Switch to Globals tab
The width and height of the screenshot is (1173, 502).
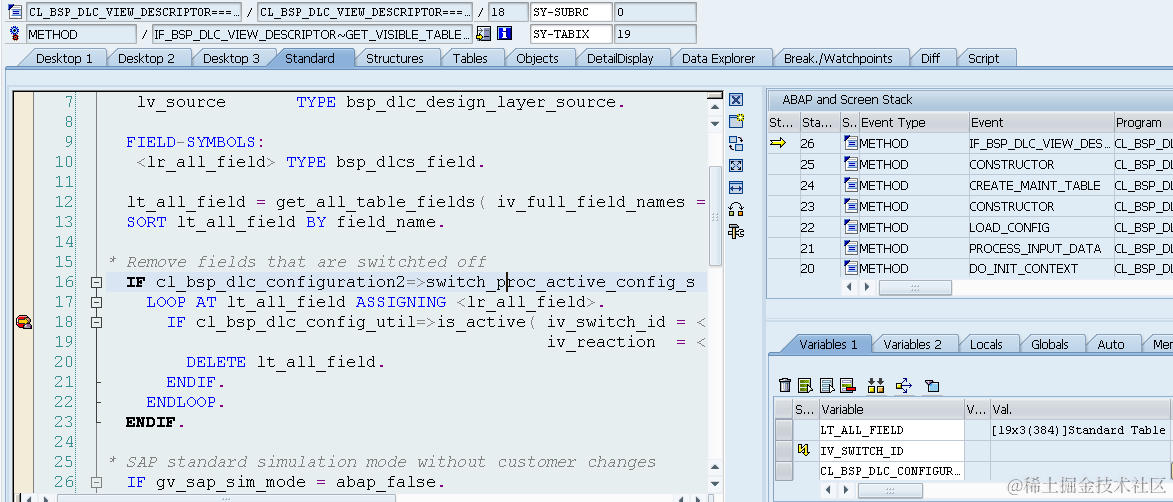pyautogui.click(x=1049, y=344)
